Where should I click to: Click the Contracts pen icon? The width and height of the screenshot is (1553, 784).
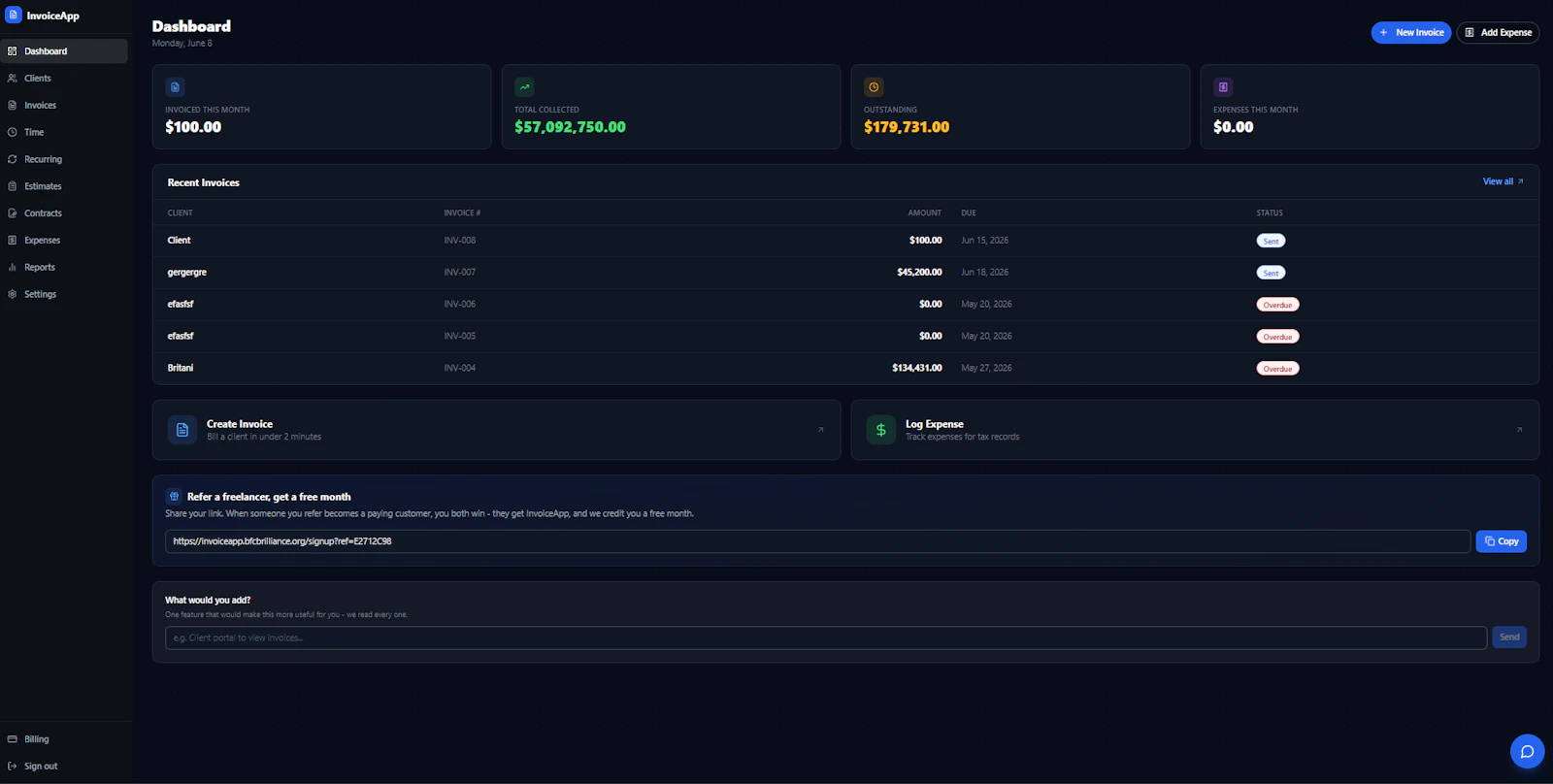[13, 213]
